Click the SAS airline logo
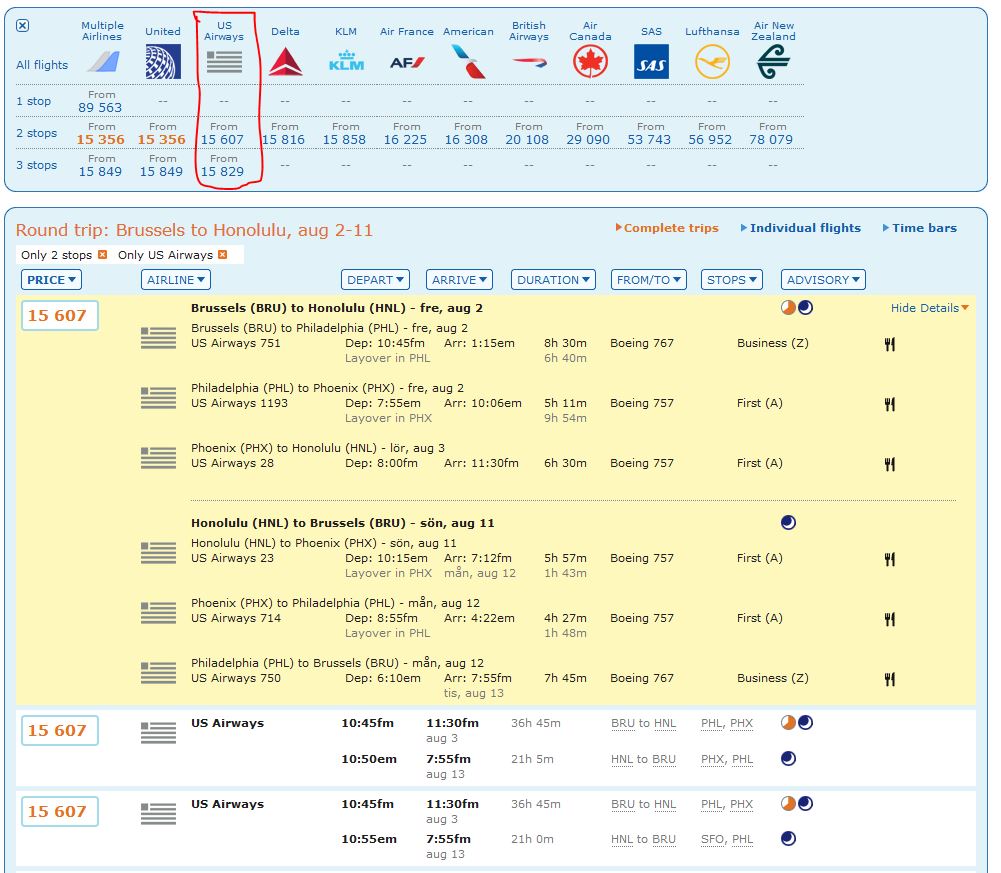 651,63
